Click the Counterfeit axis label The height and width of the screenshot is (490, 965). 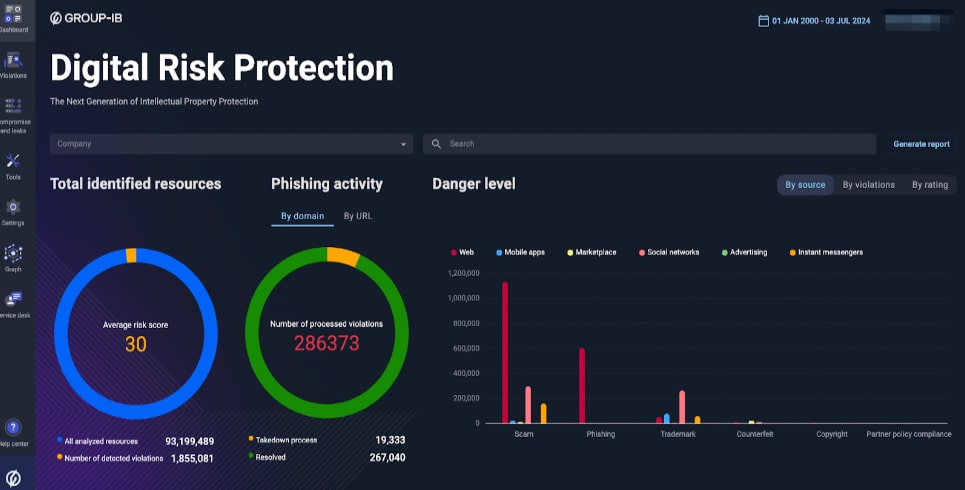click(x=755, y=434)
